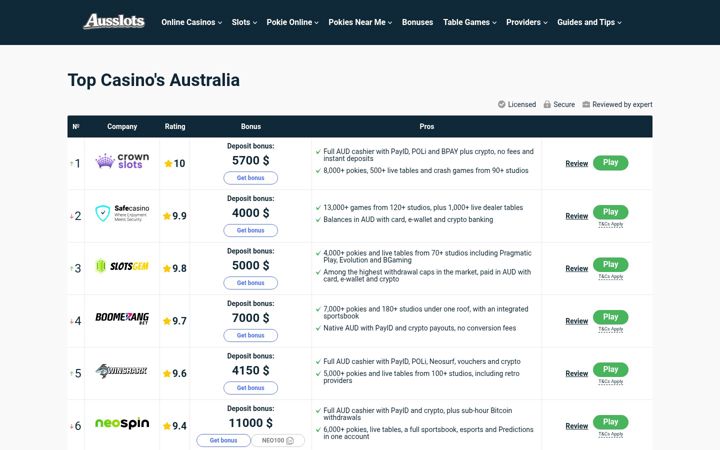
Task: Click the star icon beside rating 9.9
Action: [167, 216]
